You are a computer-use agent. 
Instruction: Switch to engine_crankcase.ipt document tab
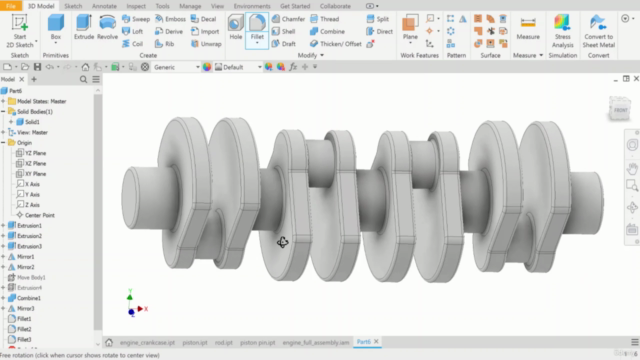(x=147, y=342)
